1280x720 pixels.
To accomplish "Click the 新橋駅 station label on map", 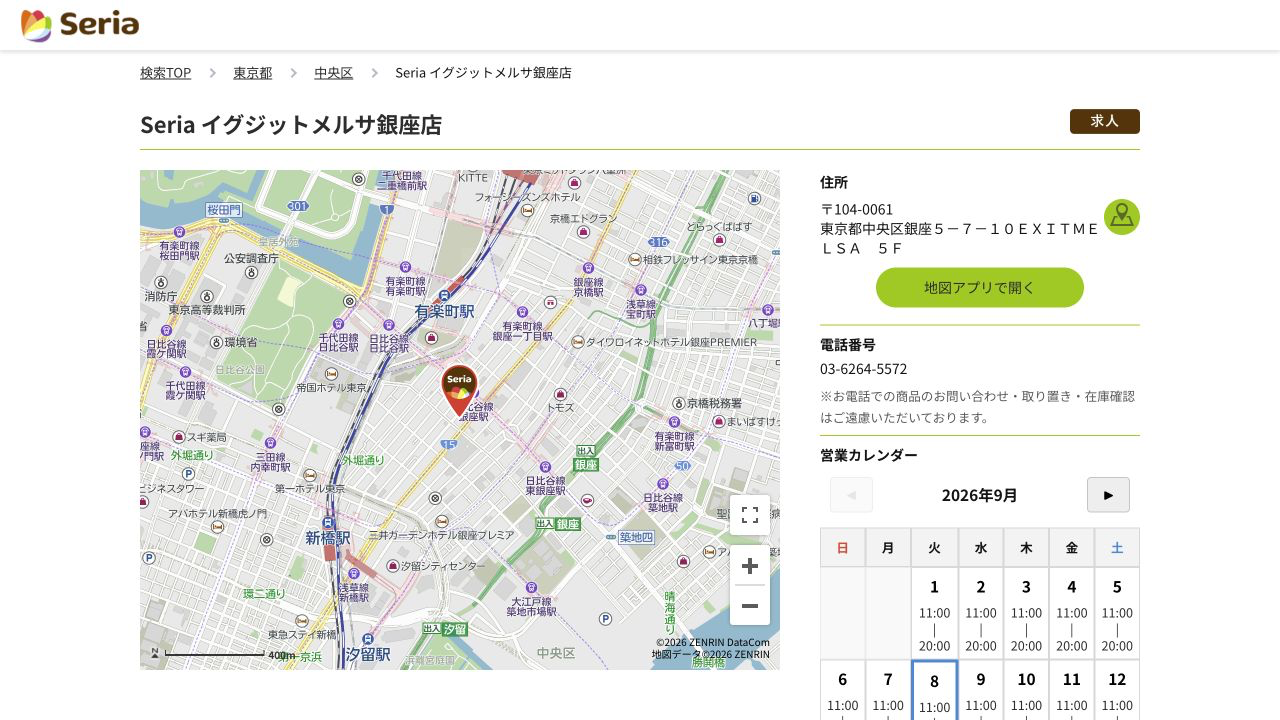I will pos(329,538).
